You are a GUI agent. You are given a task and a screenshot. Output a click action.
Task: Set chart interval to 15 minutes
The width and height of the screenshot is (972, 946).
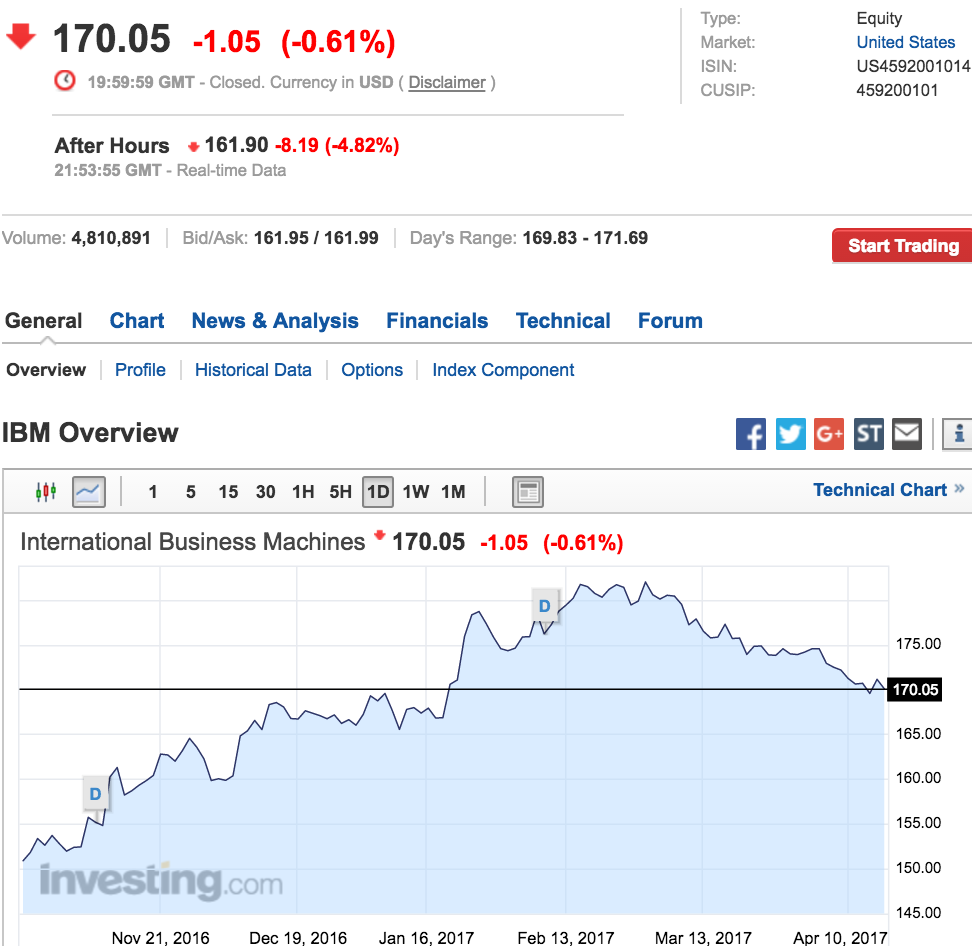[228, 491]
